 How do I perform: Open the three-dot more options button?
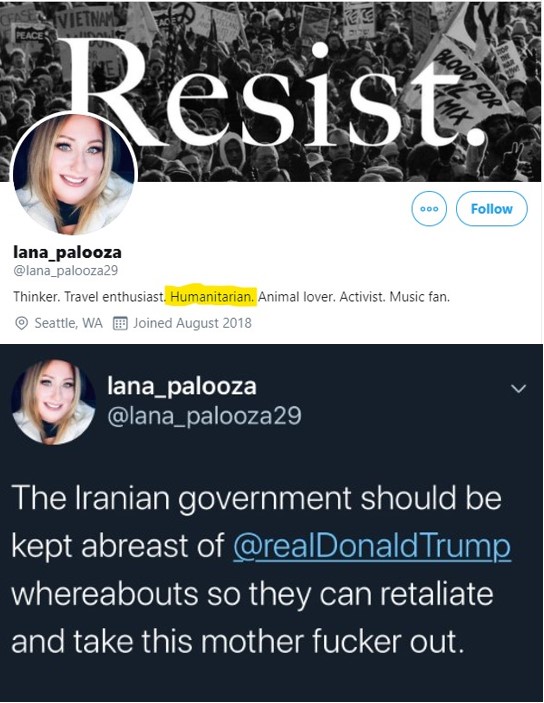(429, 208)
